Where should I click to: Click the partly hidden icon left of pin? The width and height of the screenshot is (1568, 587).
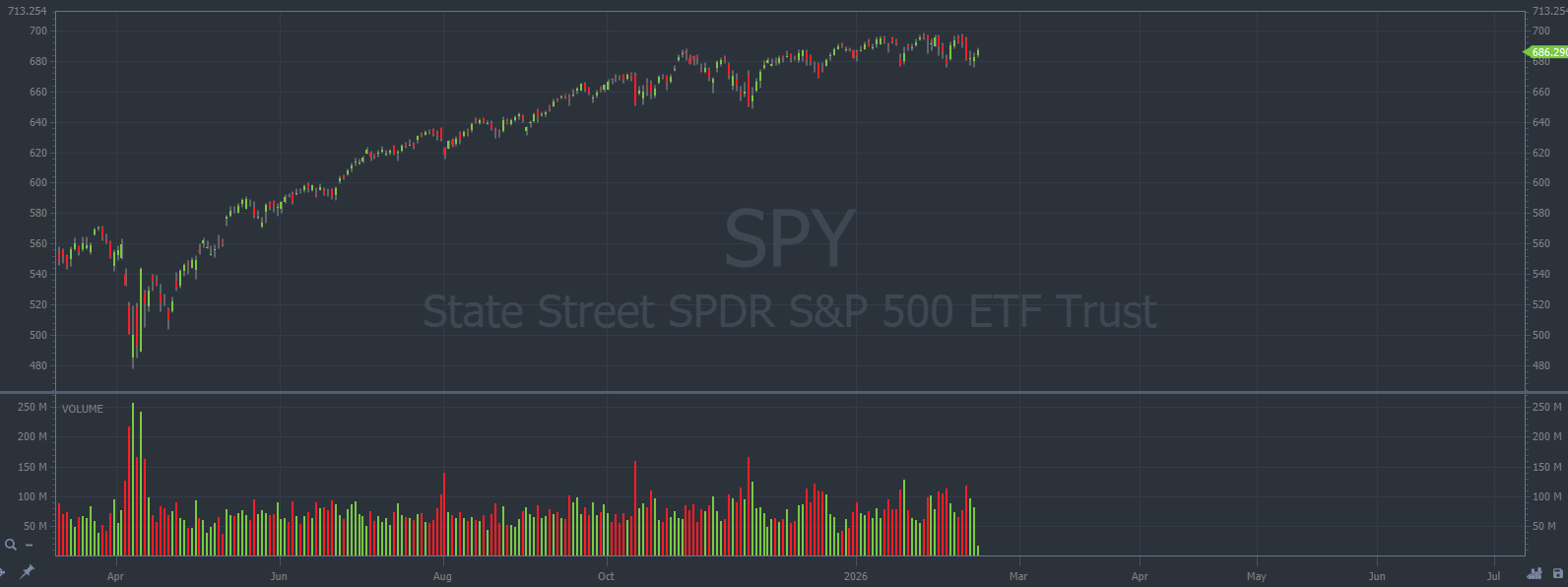(x=3, y=571)
